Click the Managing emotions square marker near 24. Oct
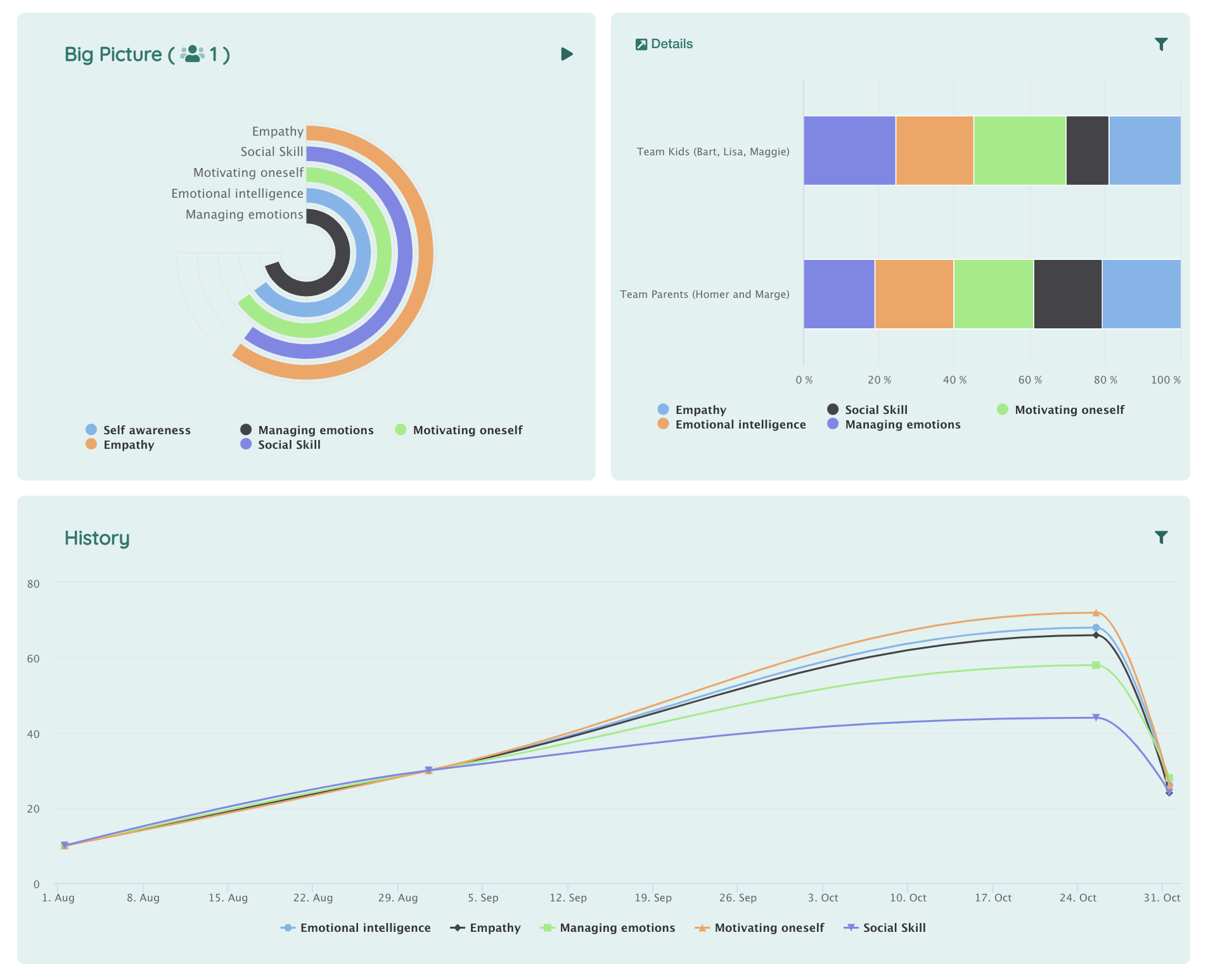This screenshot has height=980, width=1213. (1096, 665)
